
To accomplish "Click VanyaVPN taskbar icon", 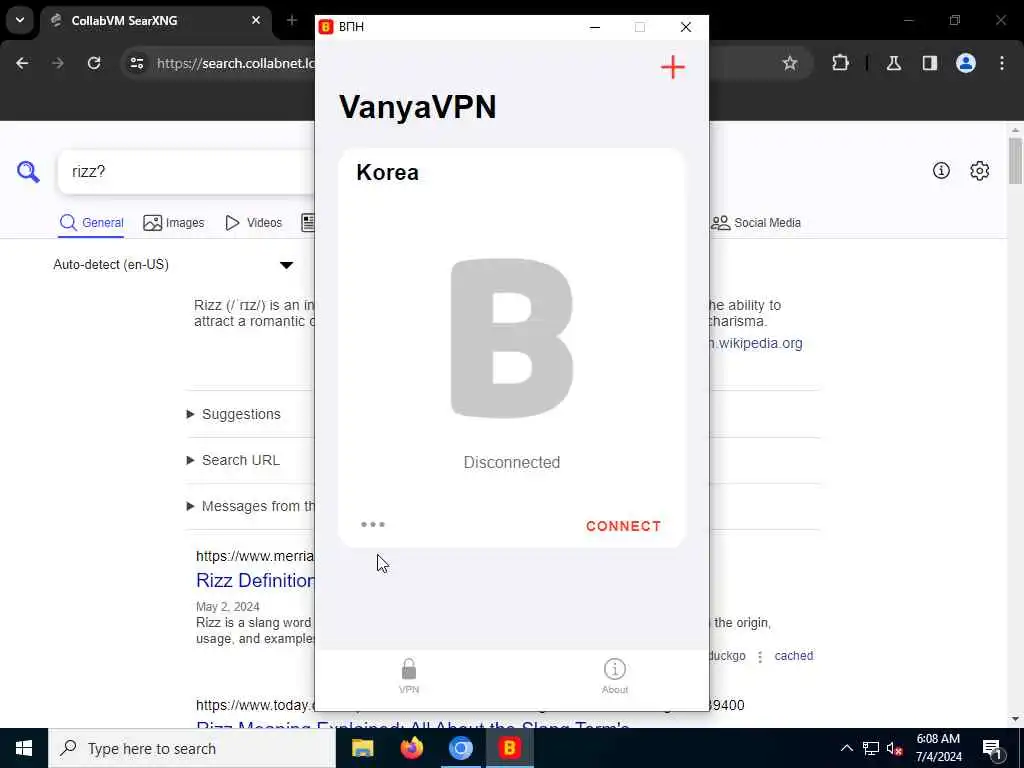I will (509, 748).
